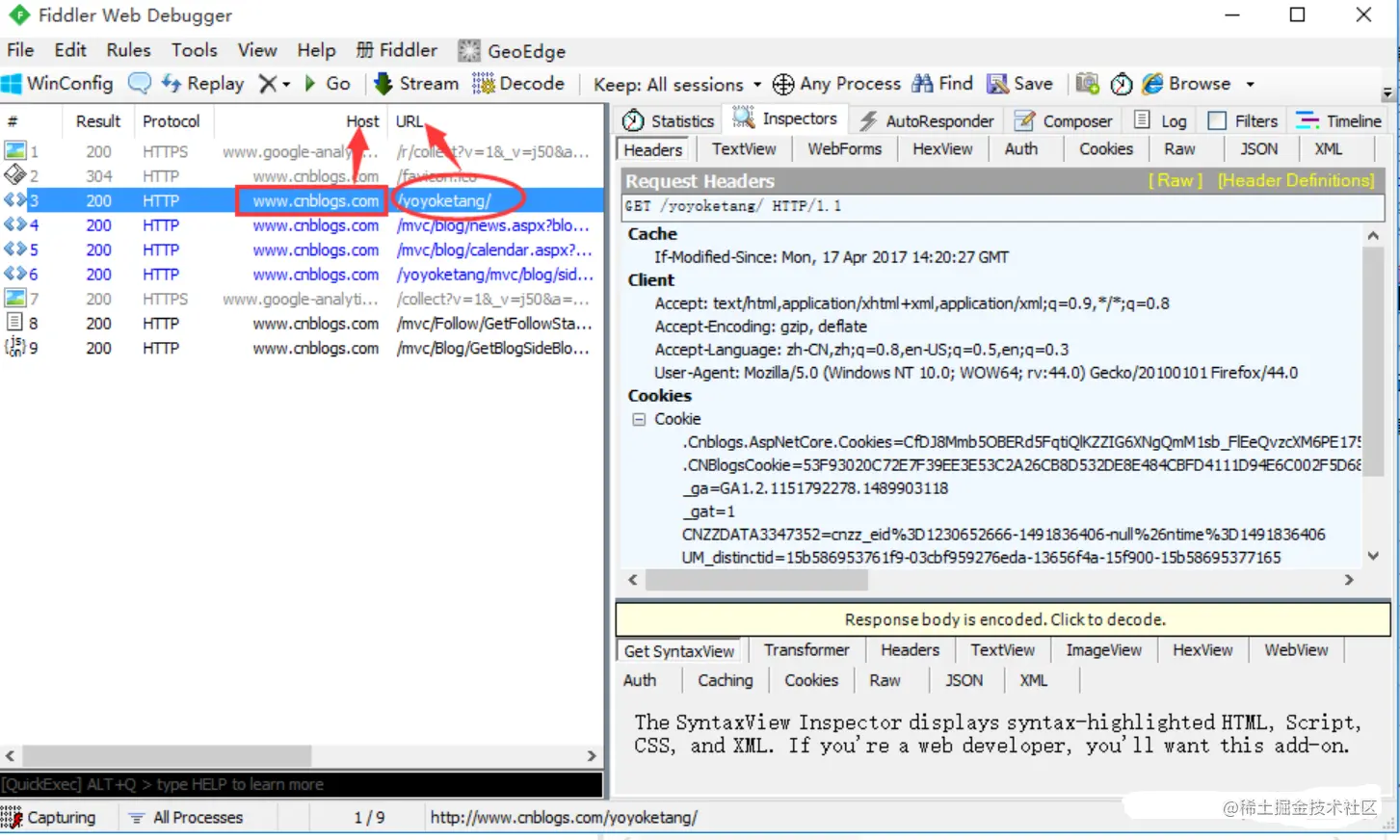Viewport: 1400px width, 840px height.
Task: Open the Keep: All sessions dropdown
Action: 677,85
